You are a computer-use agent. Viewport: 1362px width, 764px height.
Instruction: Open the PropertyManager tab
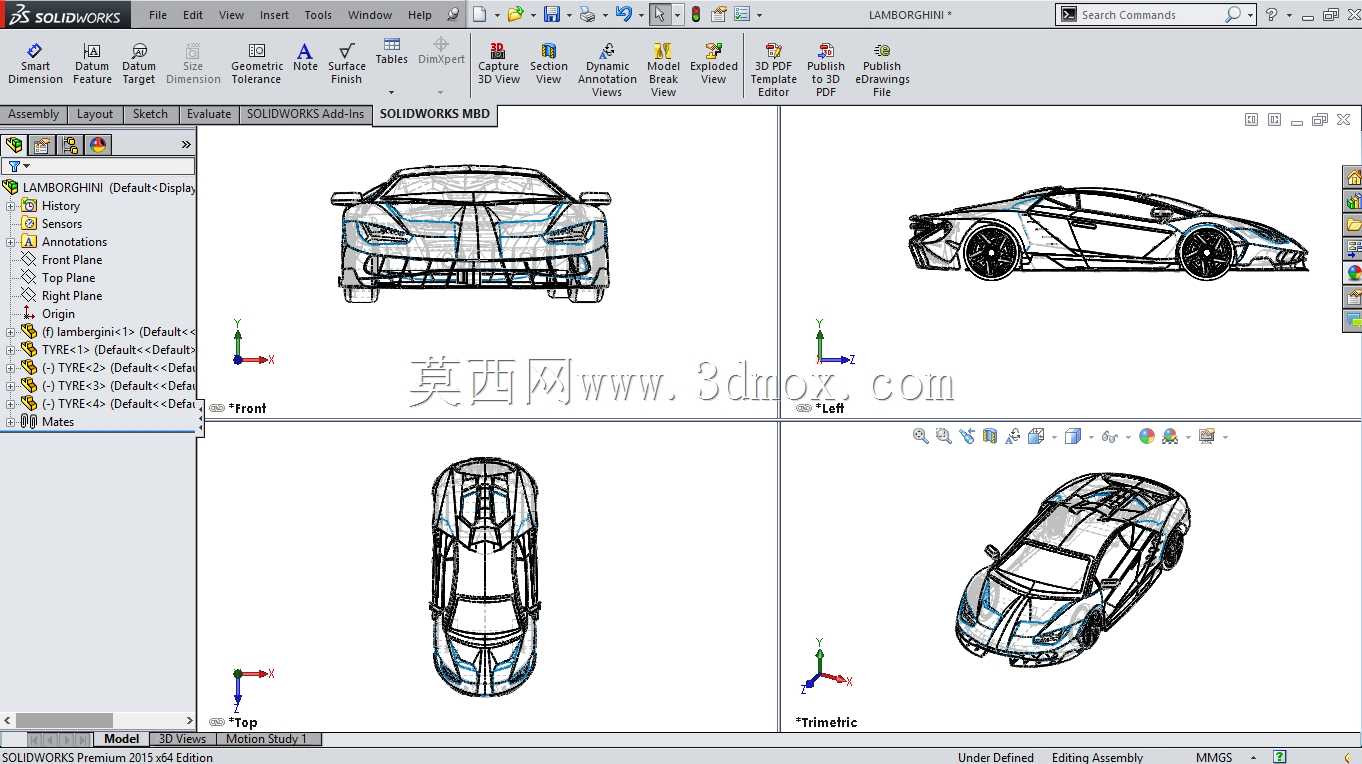coord(42,145)
